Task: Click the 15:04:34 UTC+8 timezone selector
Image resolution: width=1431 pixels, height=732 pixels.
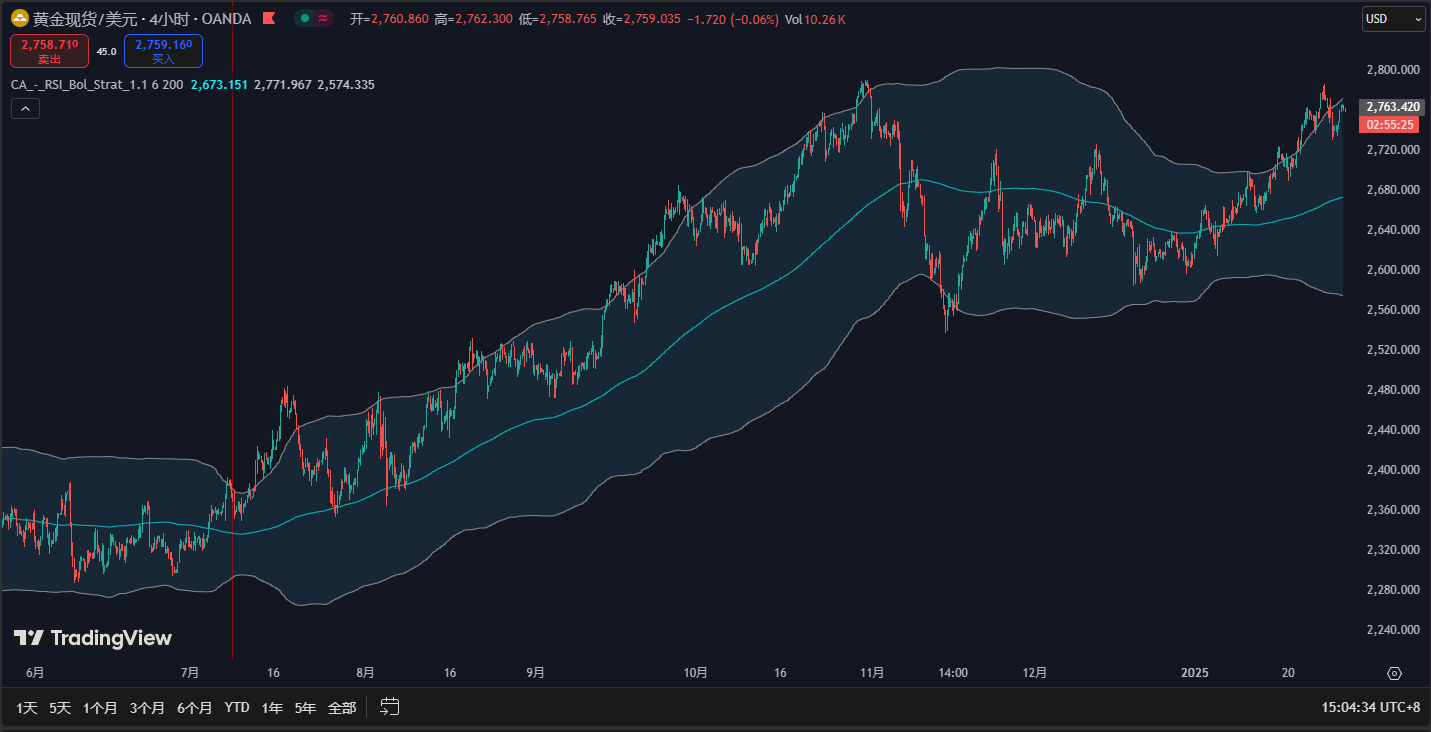Action: 1370,707
